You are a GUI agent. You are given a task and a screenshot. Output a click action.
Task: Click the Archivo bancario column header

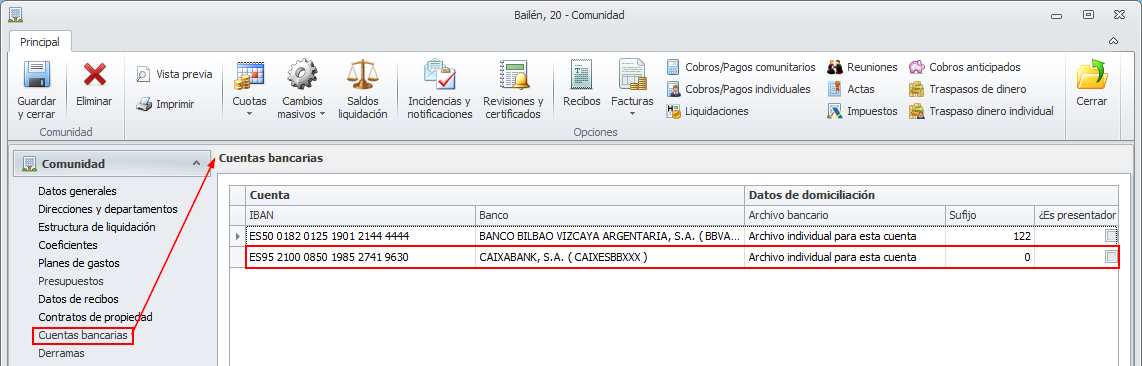click(845, 215)
